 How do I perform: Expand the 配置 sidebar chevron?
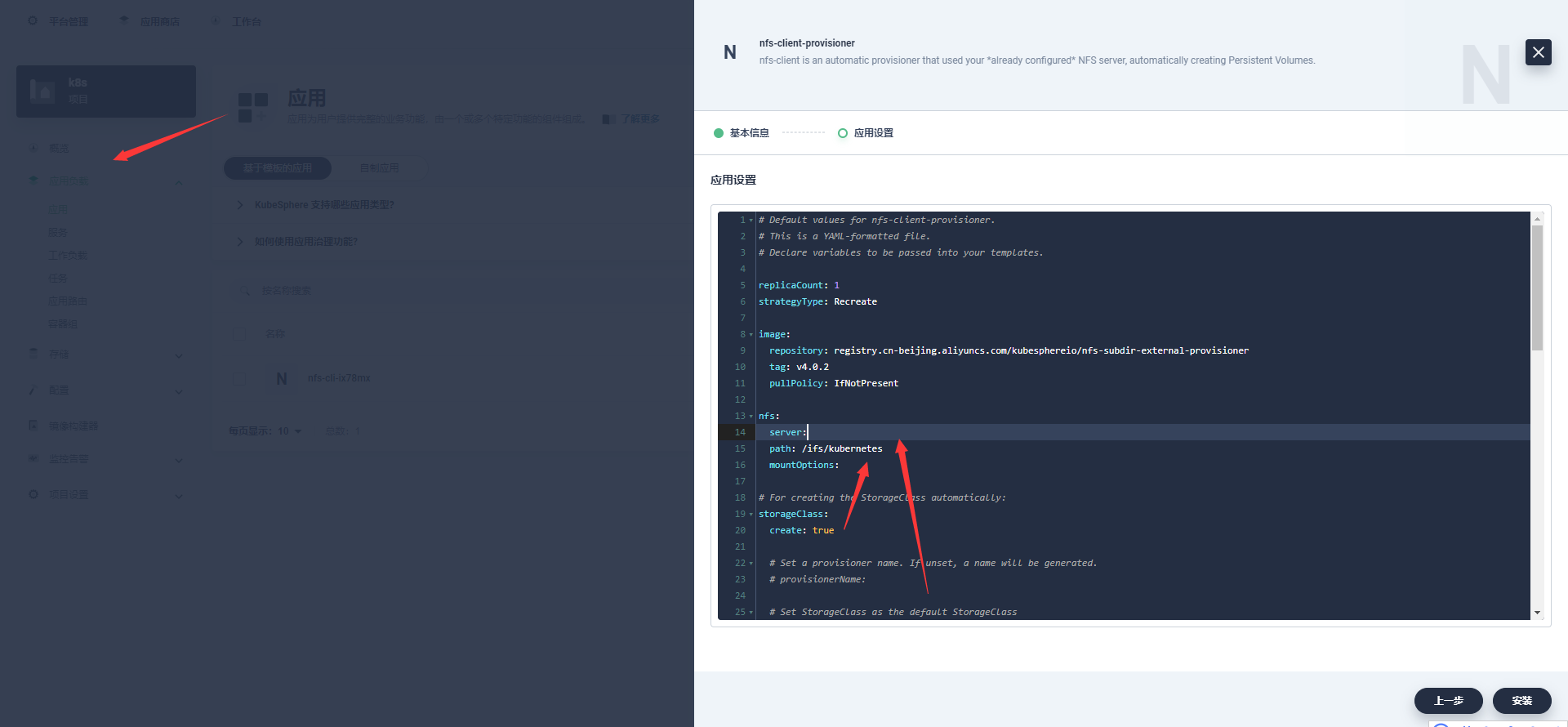[179, 391]
